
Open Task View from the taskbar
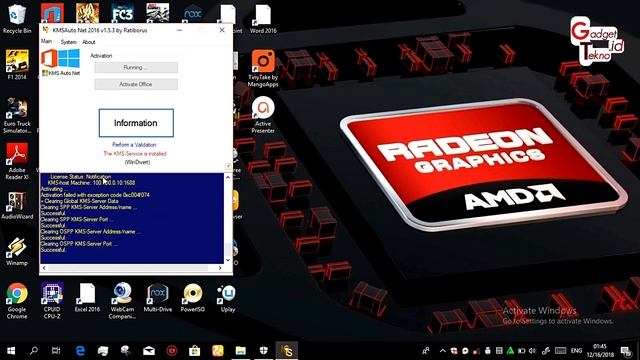click(x=56, y=351)
